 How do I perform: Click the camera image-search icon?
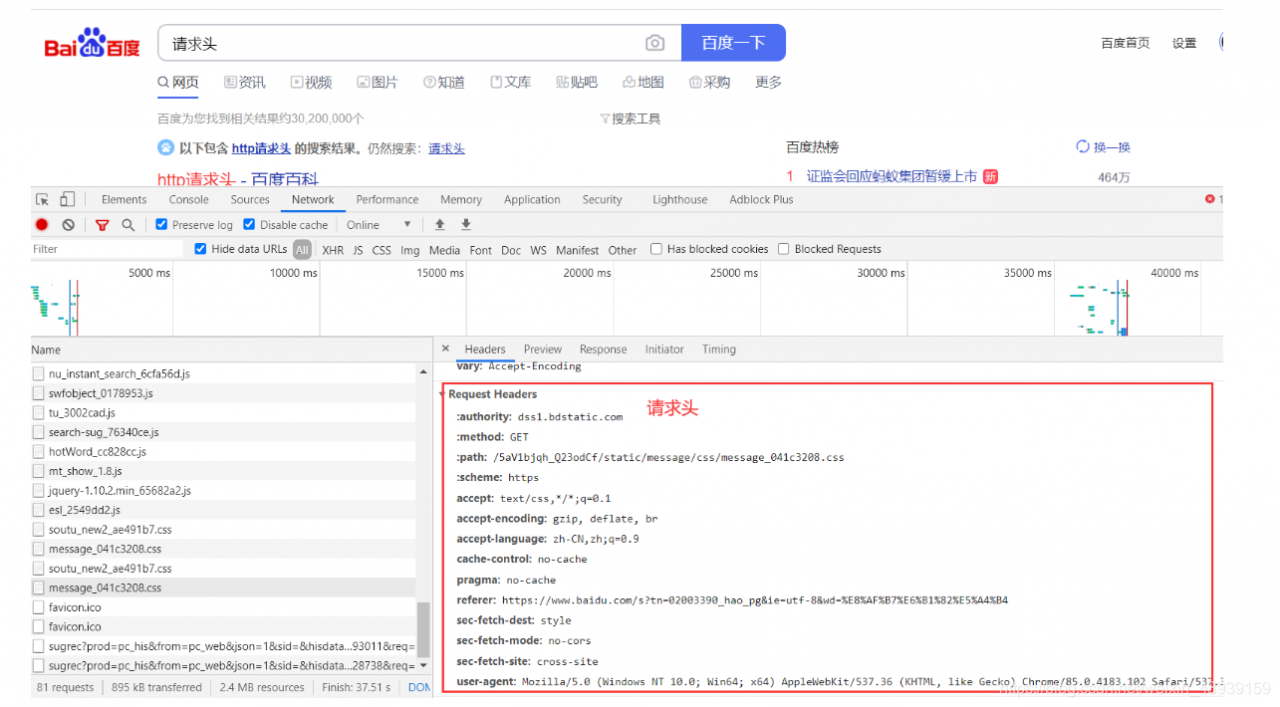point(655,43)
